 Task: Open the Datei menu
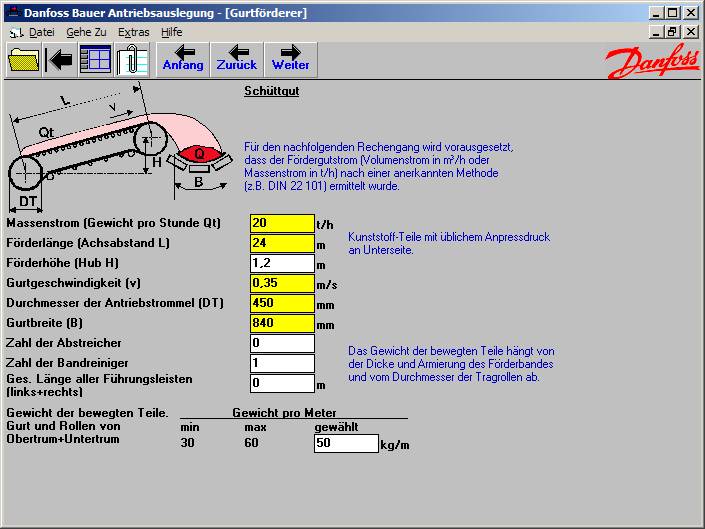(41, 32)
